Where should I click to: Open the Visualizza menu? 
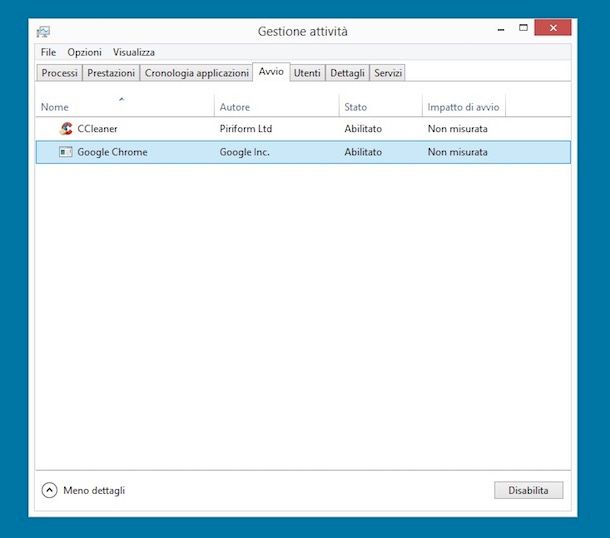tap(134, 52)
